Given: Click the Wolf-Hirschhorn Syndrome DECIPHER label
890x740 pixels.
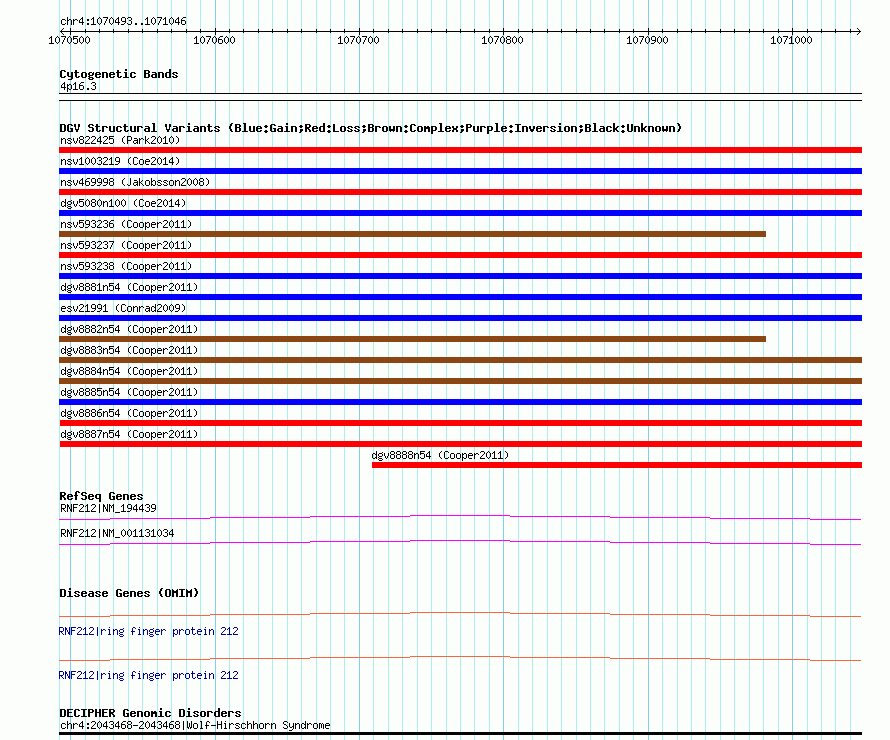Looking at the screenshot, I should coord(195,725).
